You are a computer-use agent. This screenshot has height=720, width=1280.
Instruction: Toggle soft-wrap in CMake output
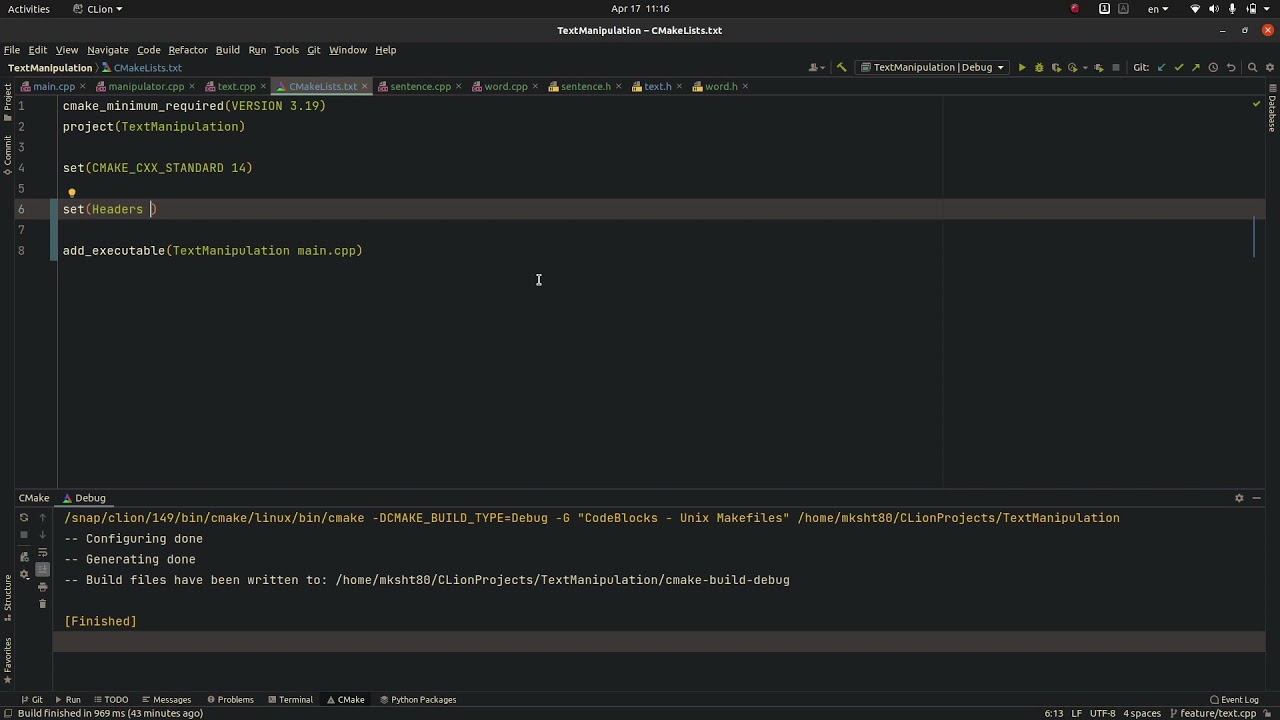point(42,553)
